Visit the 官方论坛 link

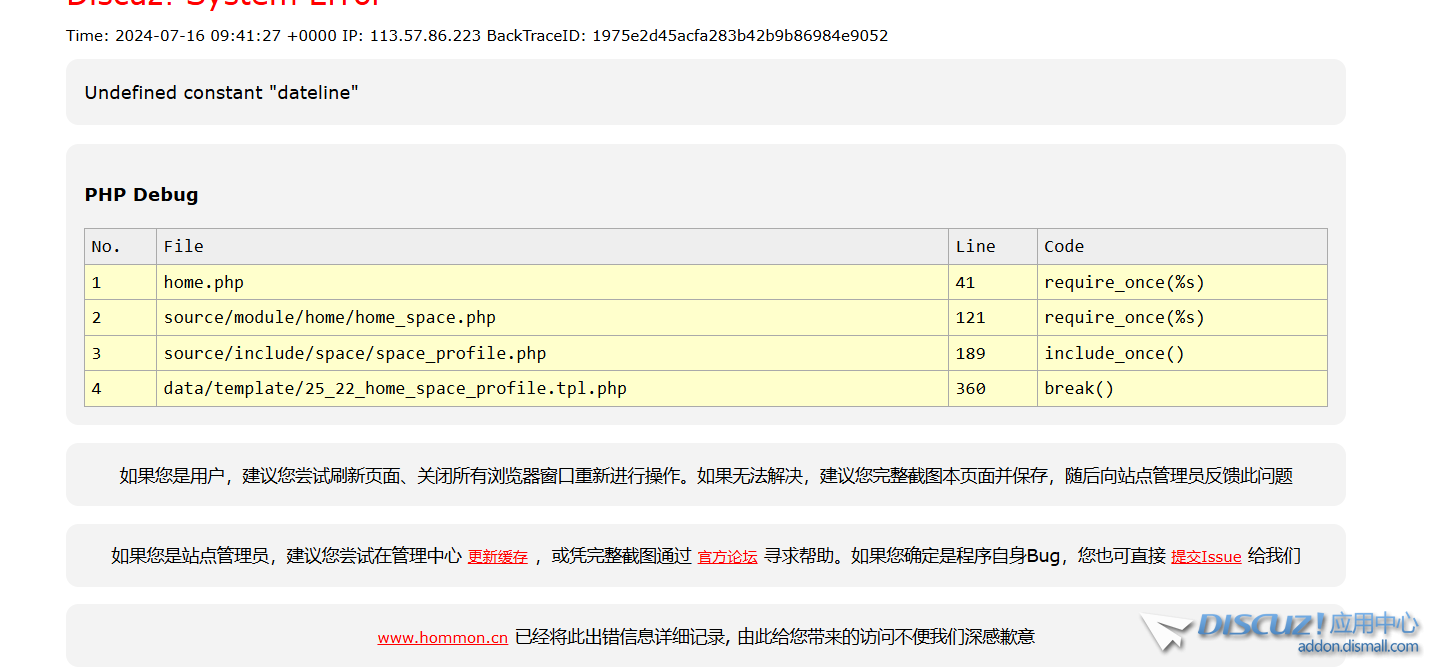point(727,557)
